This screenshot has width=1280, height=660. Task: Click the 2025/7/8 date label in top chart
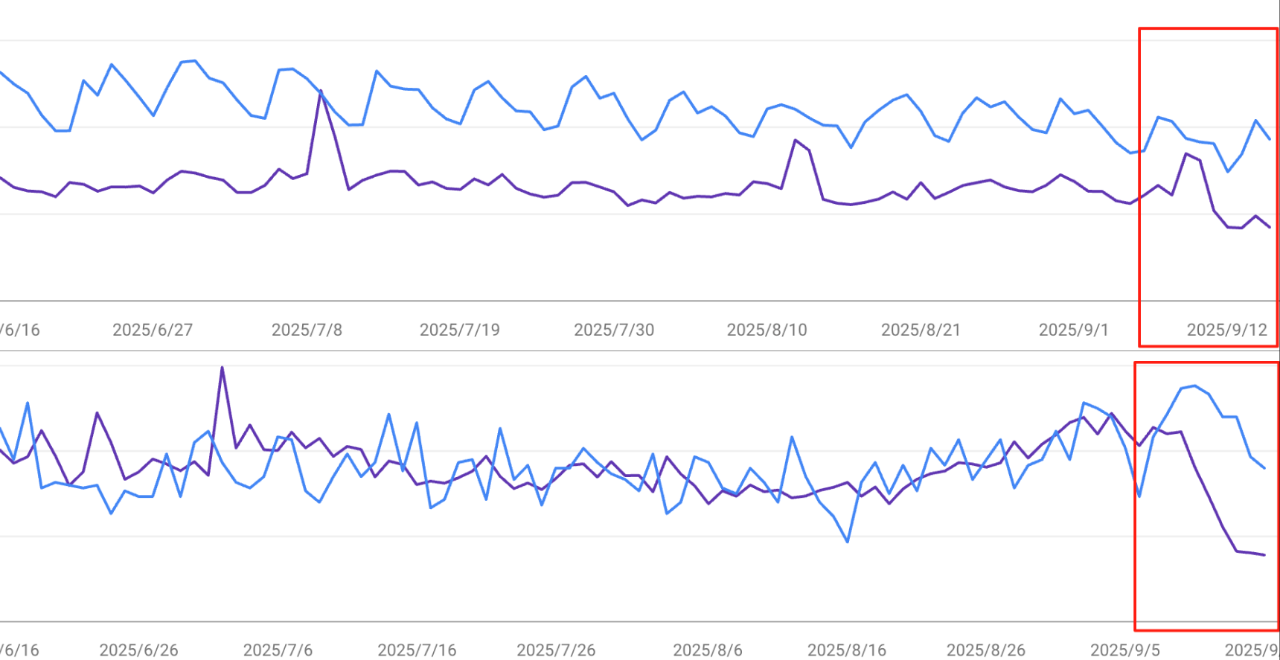(307, 330)
